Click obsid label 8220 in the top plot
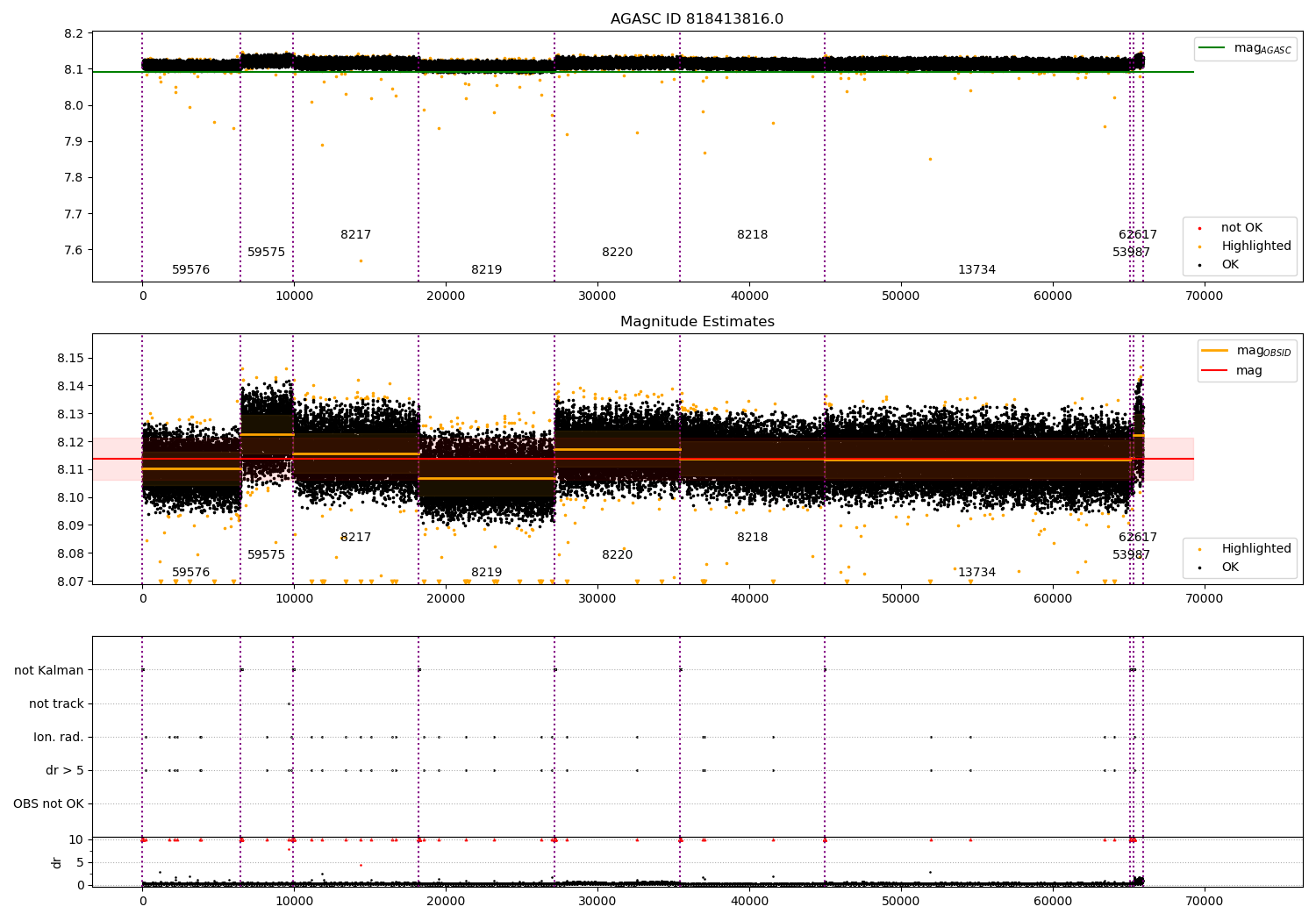This screenshot has height=921, width=1316. [x=617, y=253]
